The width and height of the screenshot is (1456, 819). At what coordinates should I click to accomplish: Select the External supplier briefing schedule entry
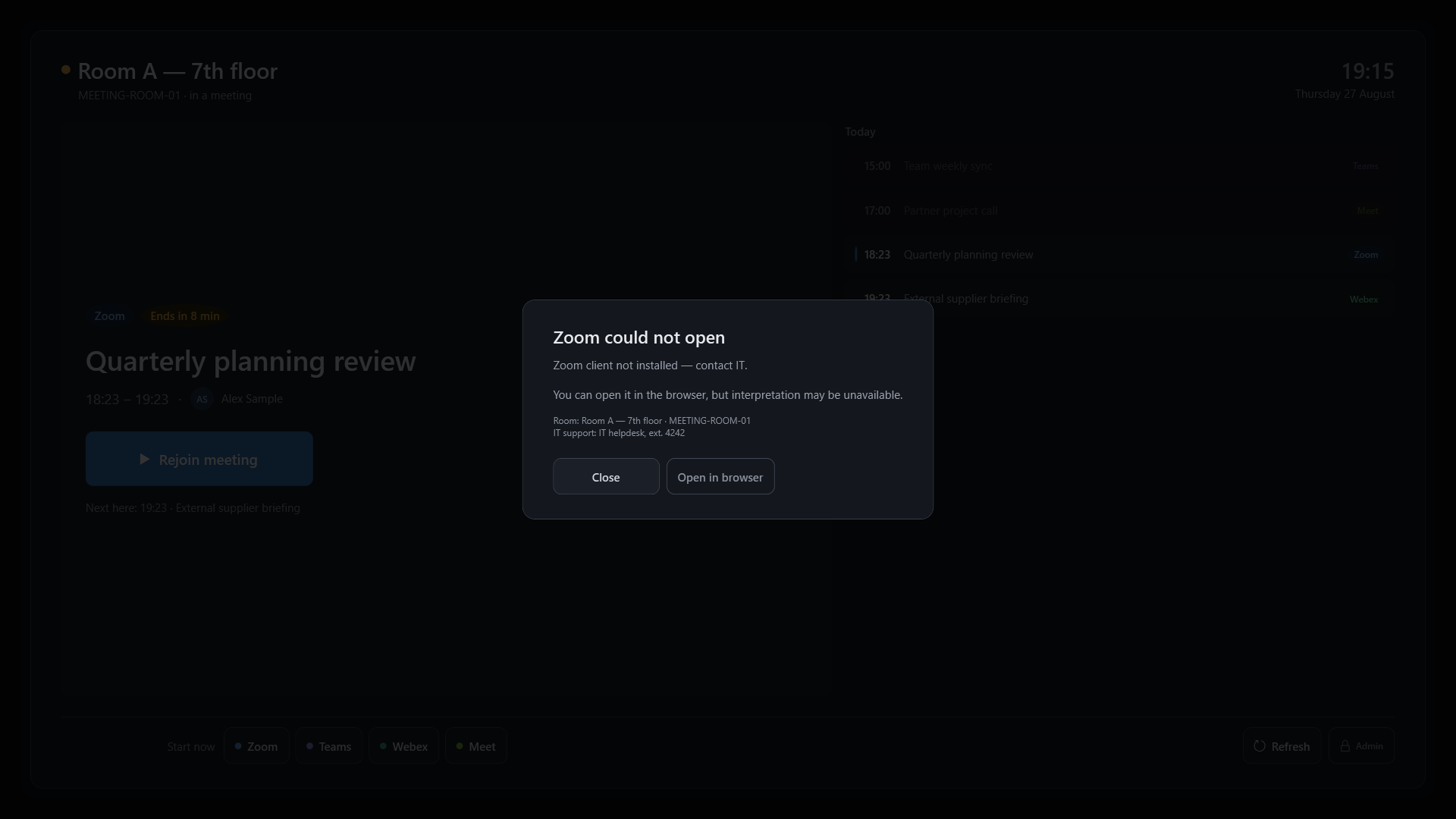tap(1119, 298)
